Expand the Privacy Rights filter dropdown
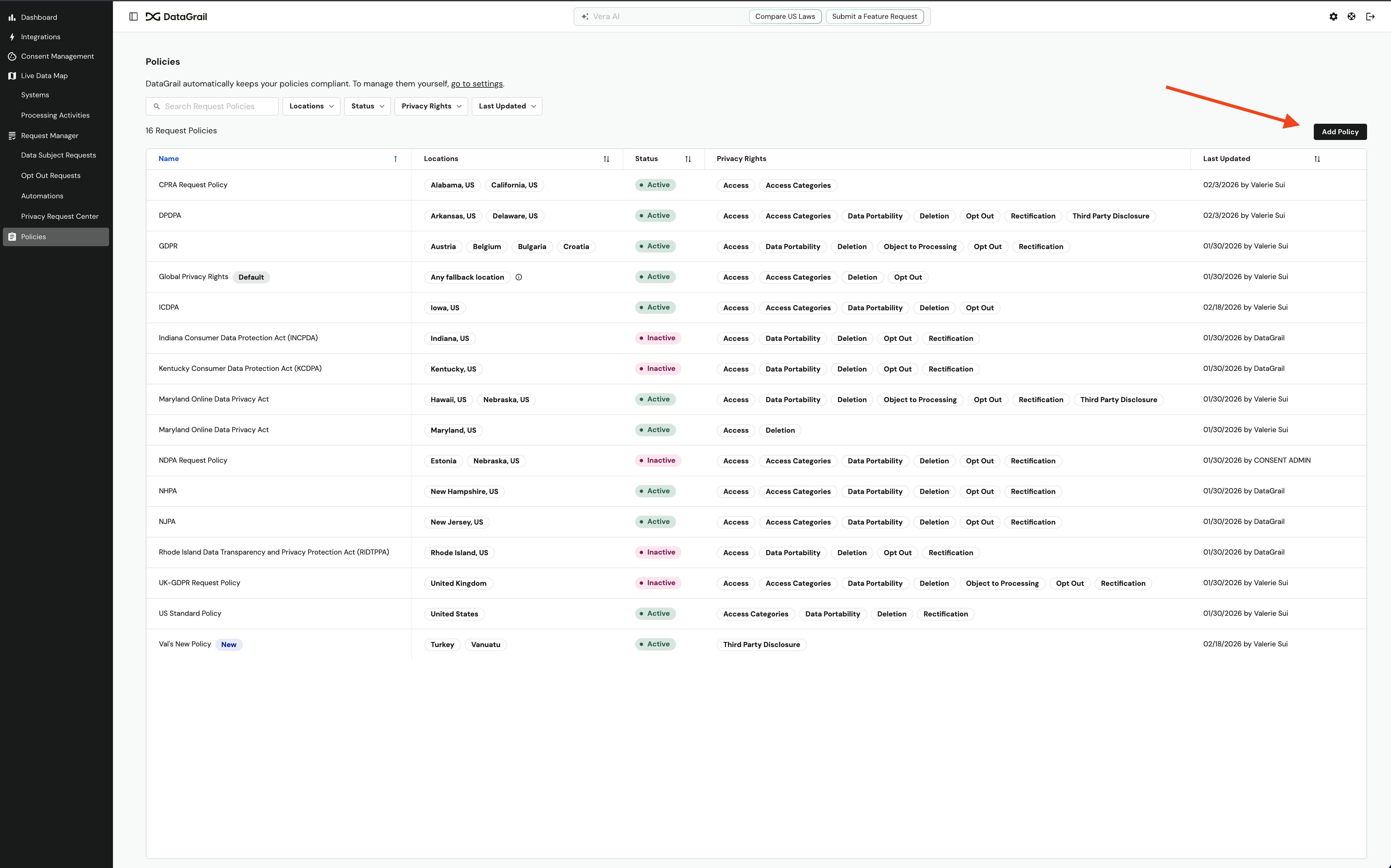 click(x=431, y=106)
